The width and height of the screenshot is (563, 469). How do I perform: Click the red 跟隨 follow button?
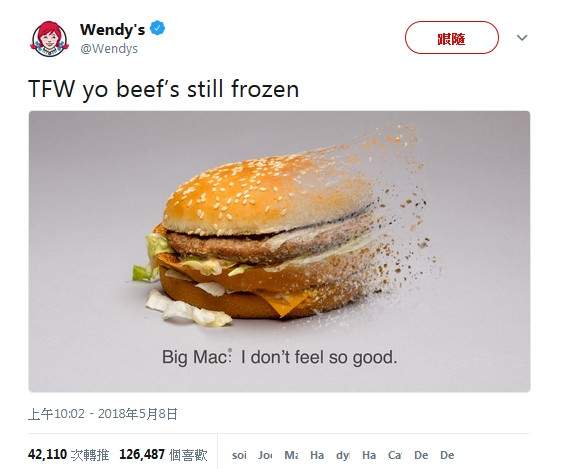(x=452, y=38)
